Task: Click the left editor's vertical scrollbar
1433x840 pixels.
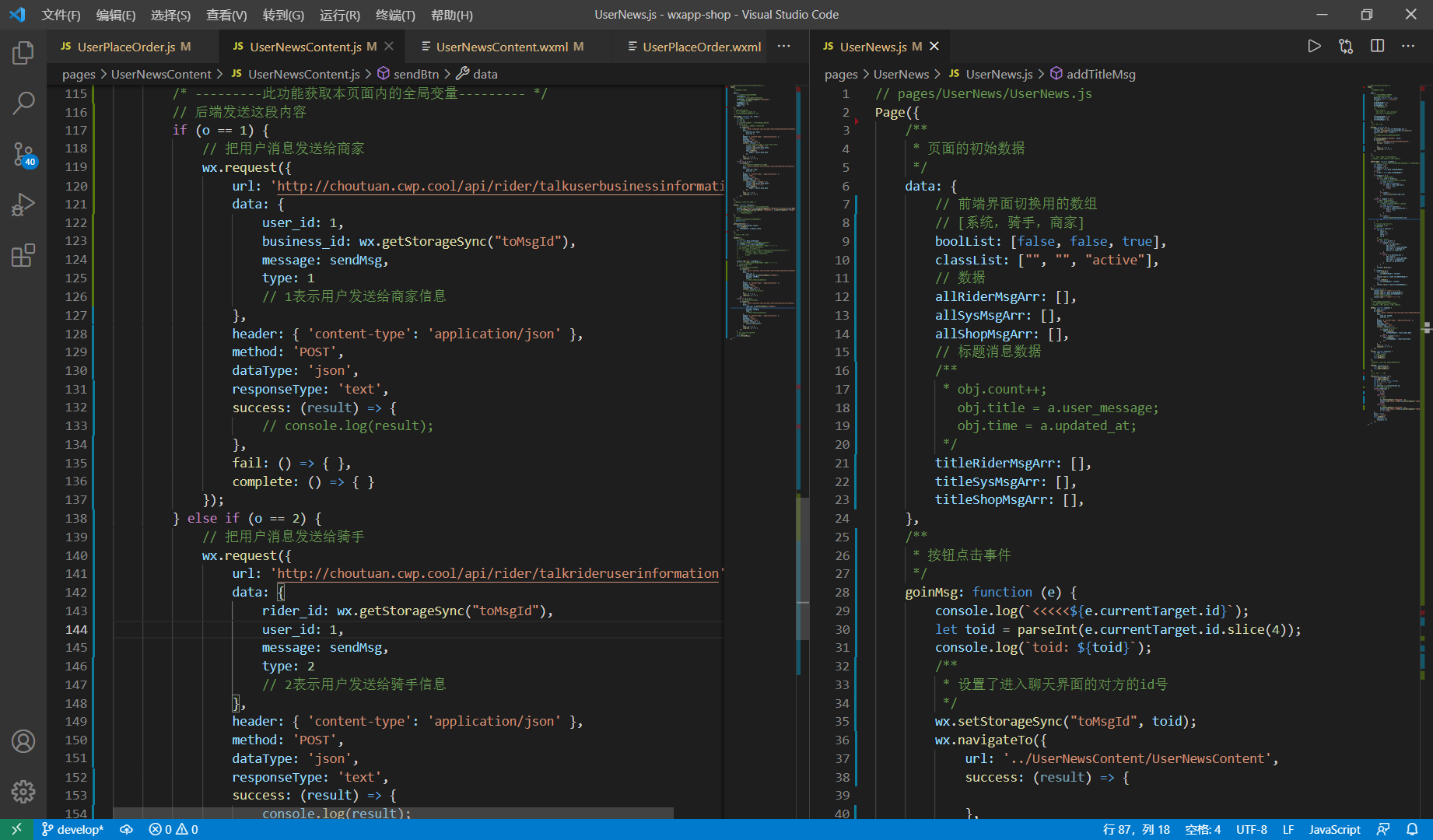Action: coord(802,568)
